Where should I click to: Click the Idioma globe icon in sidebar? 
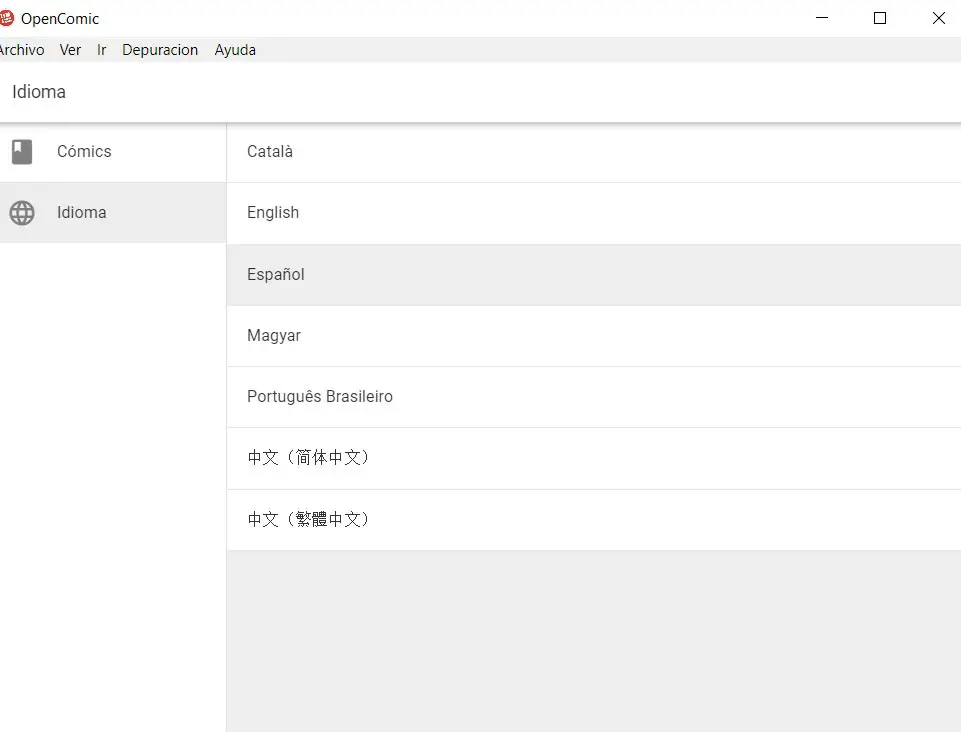tap(22, 213)
